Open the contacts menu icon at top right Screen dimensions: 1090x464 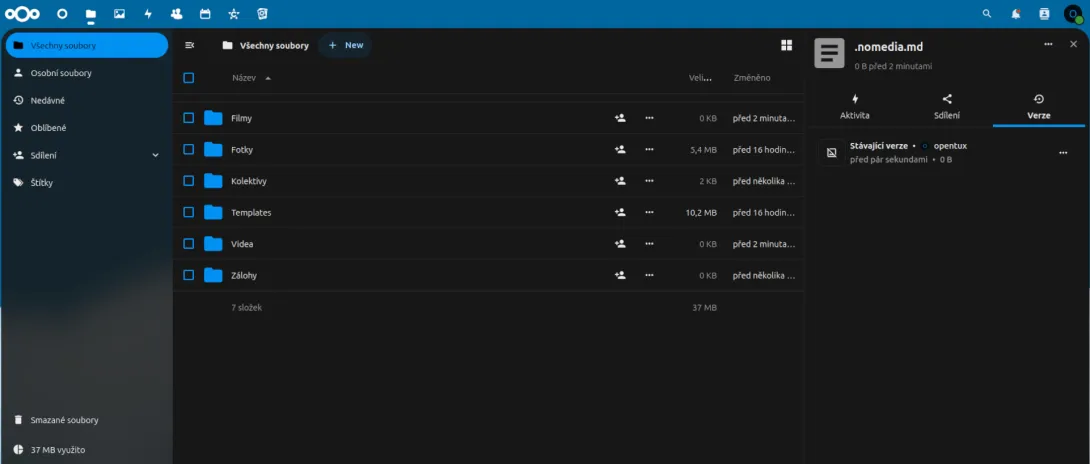[1044, 14]
